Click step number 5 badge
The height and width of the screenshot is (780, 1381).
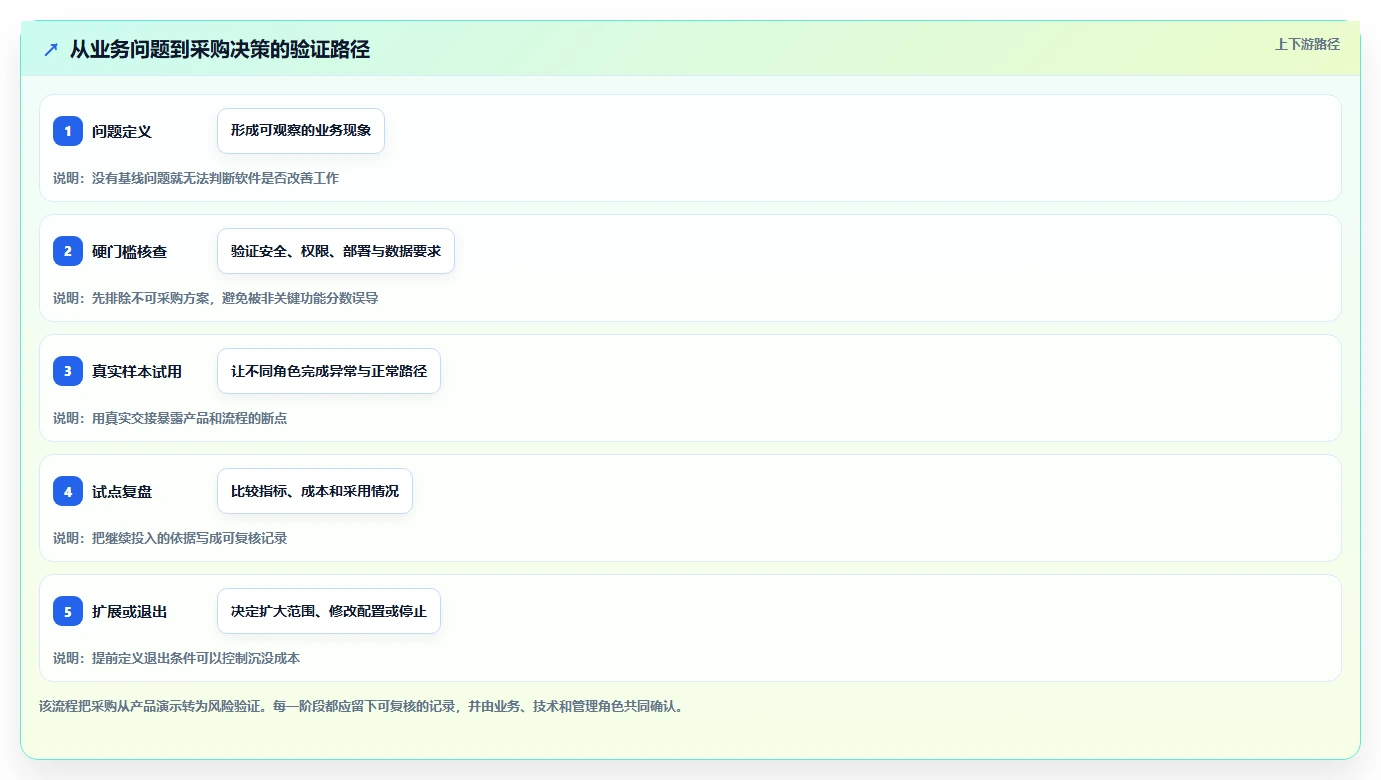[68, 611]
